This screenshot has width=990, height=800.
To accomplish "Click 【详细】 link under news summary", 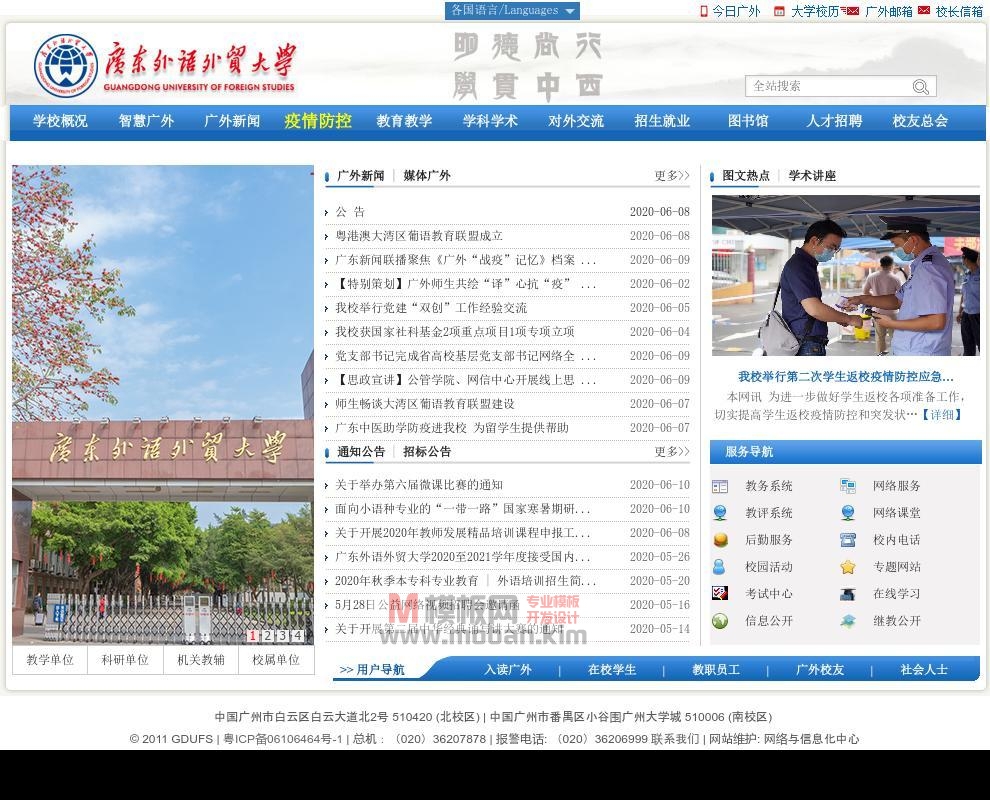I will 941,414.
